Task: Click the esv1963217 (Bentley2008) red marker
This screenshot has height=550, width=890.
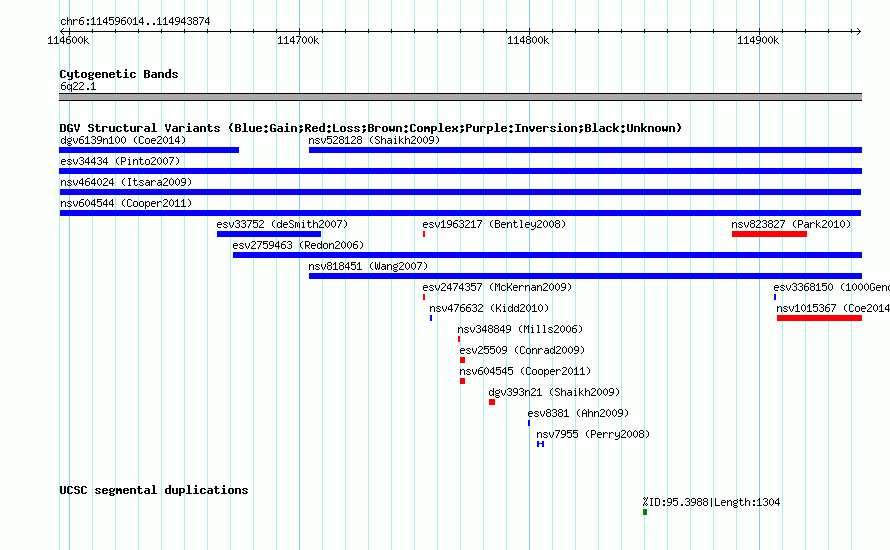Action: pyautogui.click(x=424, y=234)
